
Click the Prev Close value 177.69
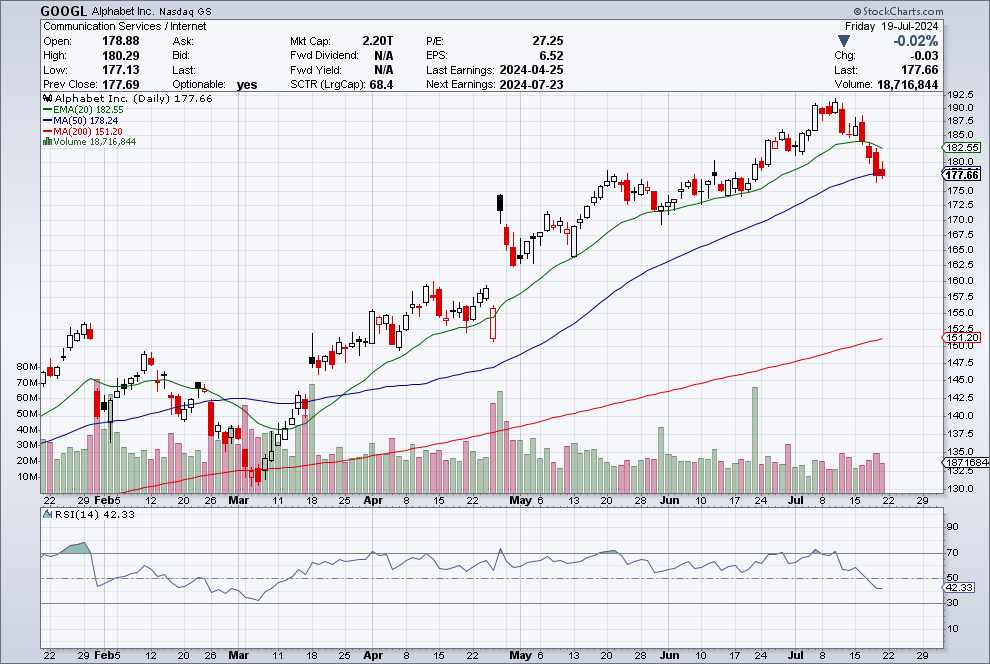coord(121,85)
